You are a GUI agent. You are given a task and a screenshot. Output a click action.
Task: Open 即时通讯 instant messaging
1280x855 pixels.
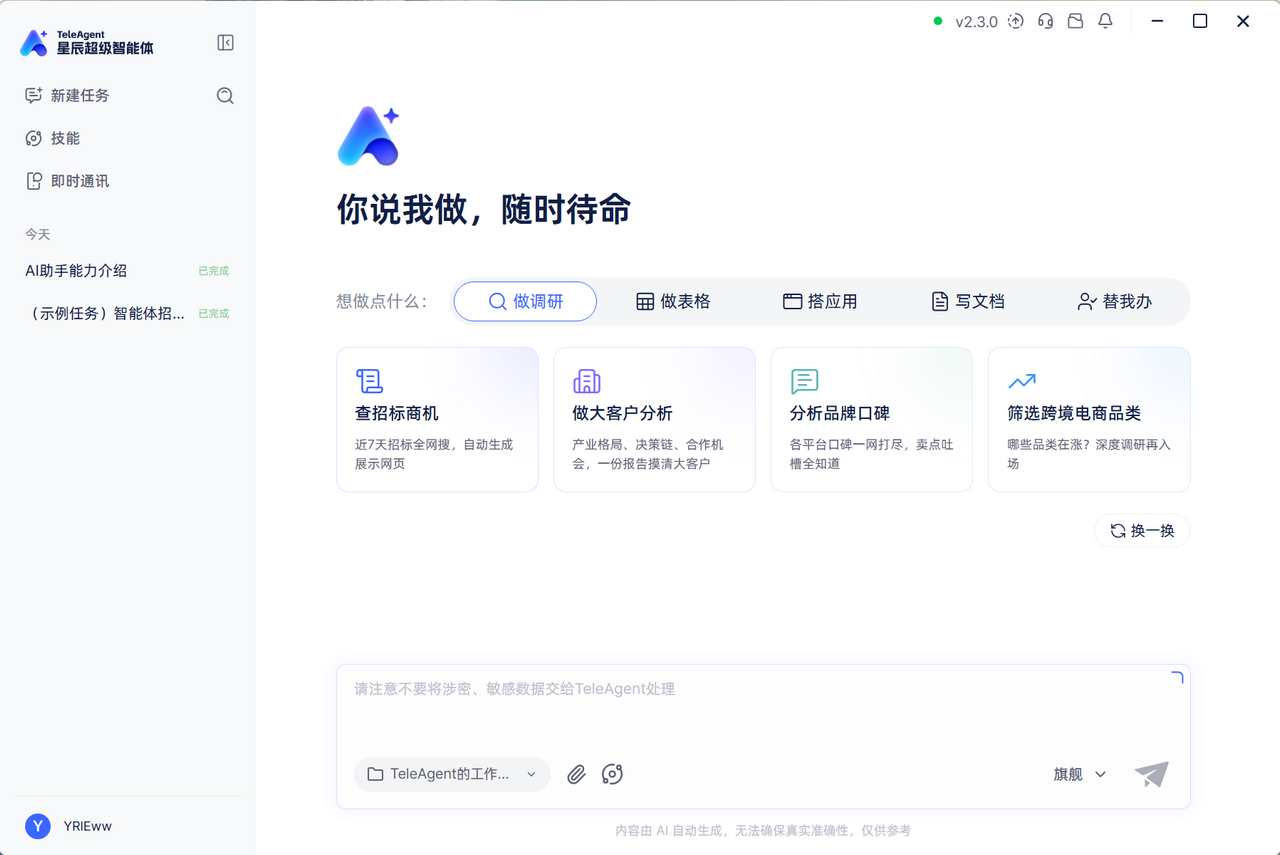tap(67, 182)
